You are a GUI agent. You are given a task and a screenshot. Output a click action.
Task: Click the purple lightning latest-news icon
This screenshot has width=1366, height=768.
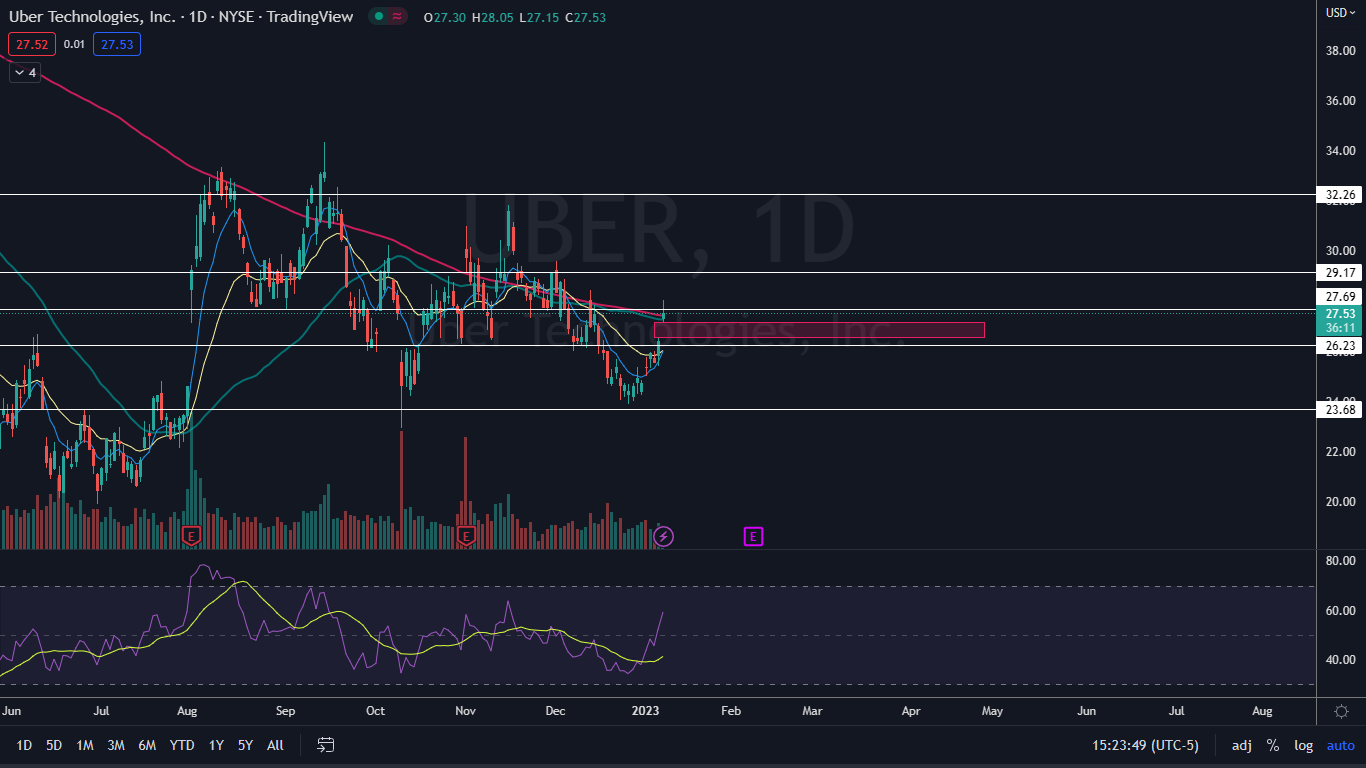click(x=663, y=537)
